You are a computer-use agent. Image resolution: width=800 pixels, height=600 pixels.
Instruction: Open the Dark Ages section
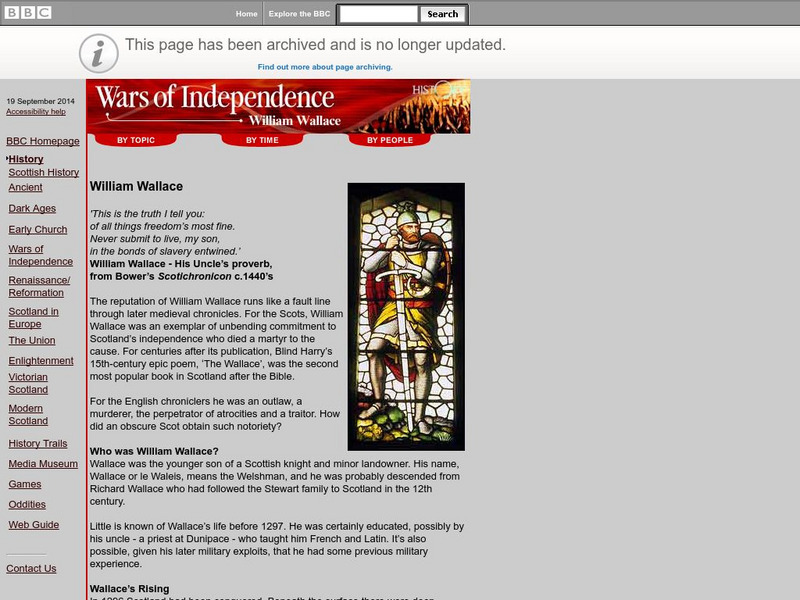[x=31, y=210]
